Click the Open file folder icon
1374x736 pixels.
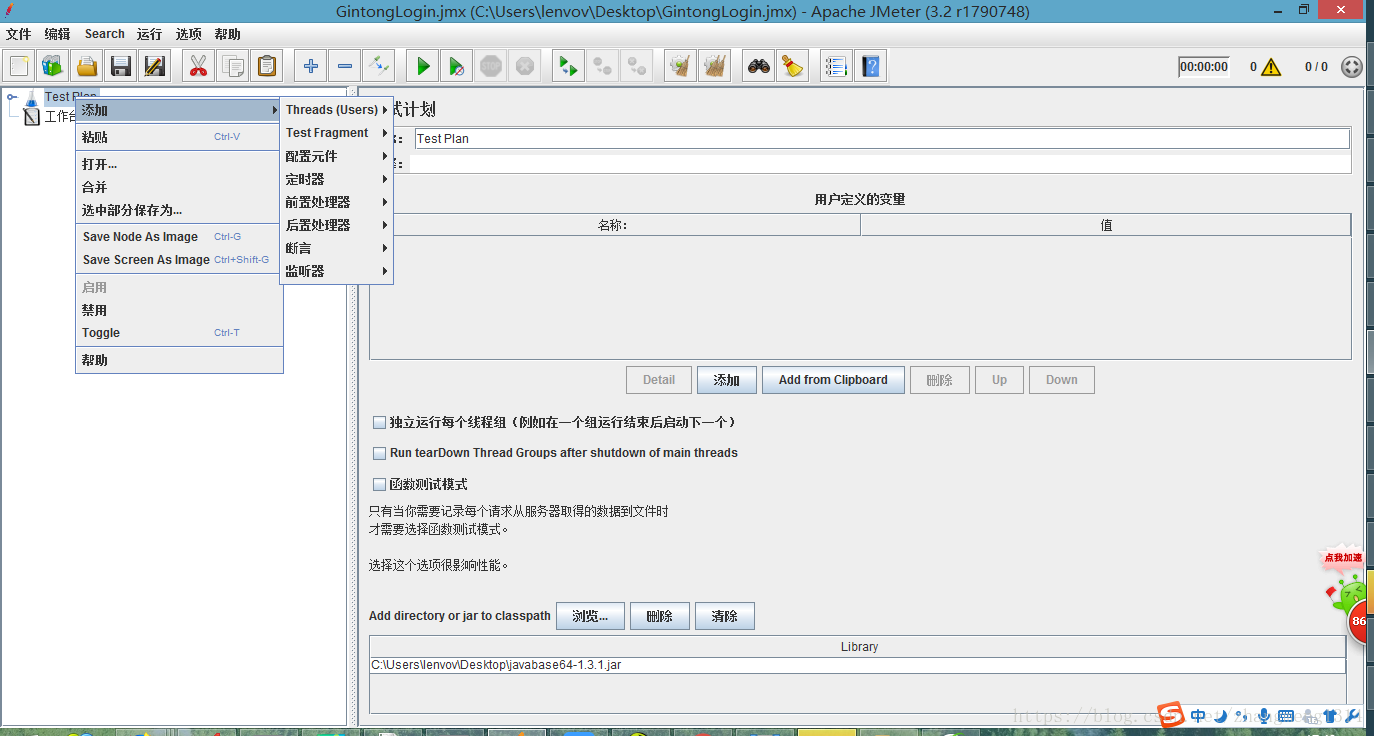tap(87, 67)
